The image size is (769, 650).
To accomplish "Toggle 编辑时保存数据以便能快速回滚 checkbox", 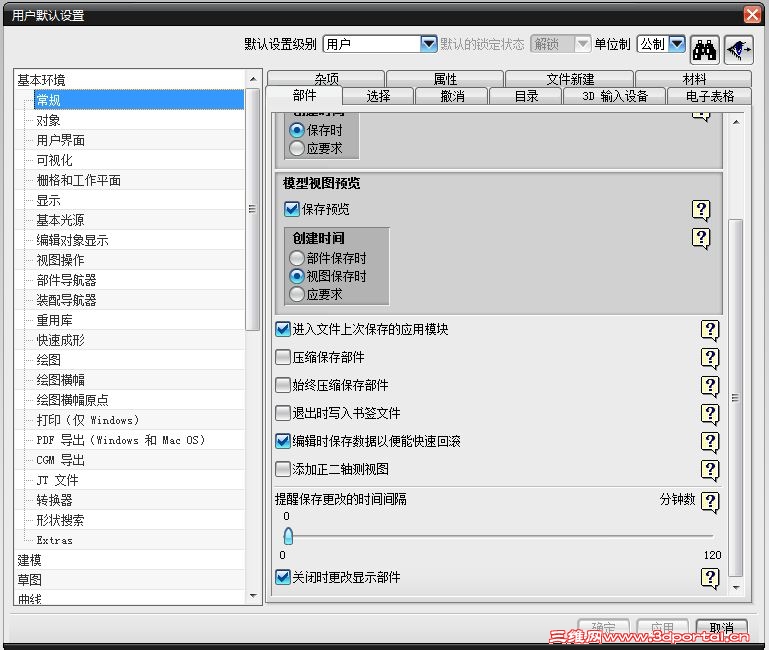I will click(283, 441).
